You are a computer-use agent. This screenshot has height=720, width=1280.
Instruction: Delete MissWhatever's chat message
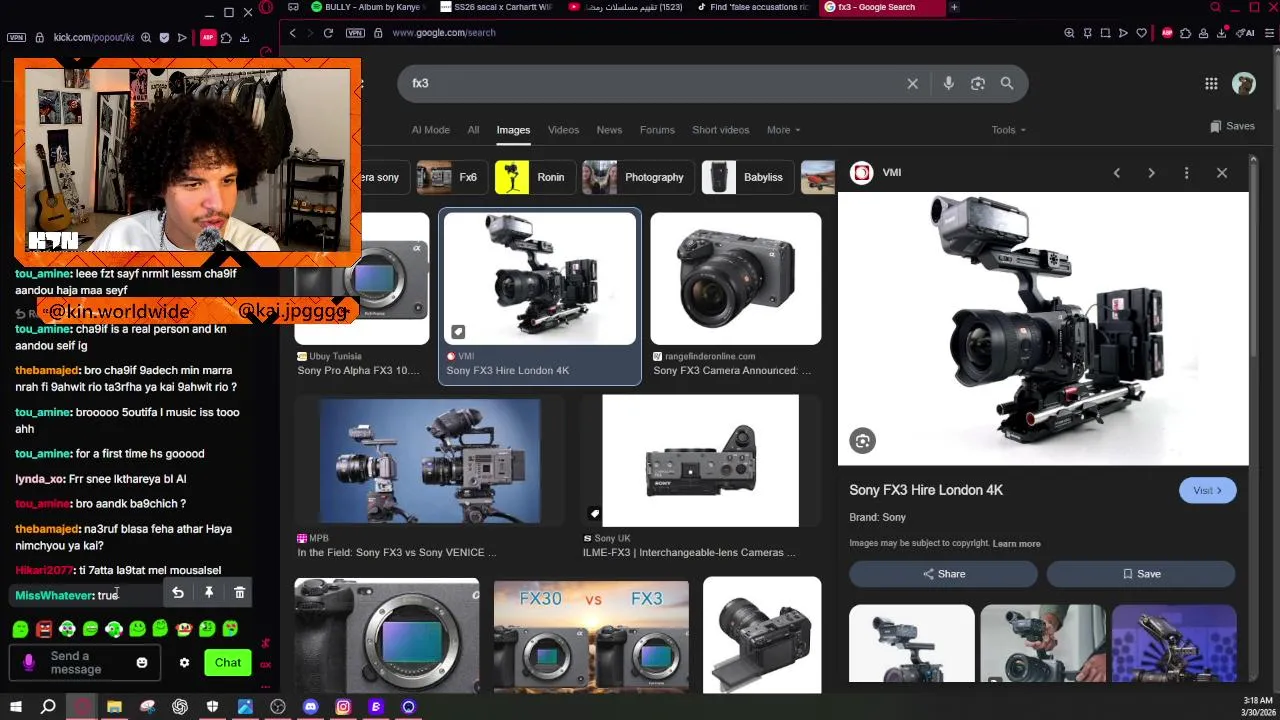coord(239,593)
